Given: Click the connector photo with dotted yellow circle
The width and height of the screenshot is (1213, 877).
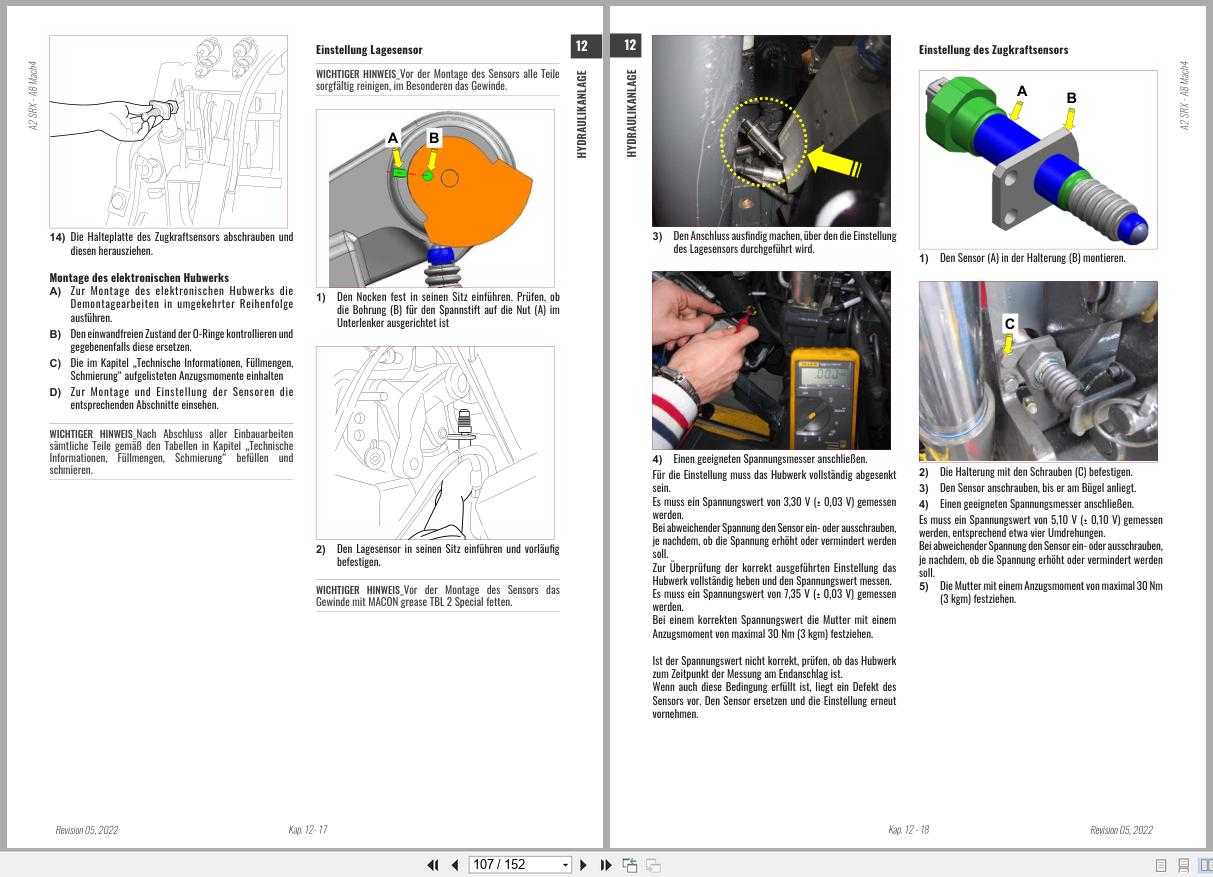Looking at the screenshot, I should click(x=771, y=131).
